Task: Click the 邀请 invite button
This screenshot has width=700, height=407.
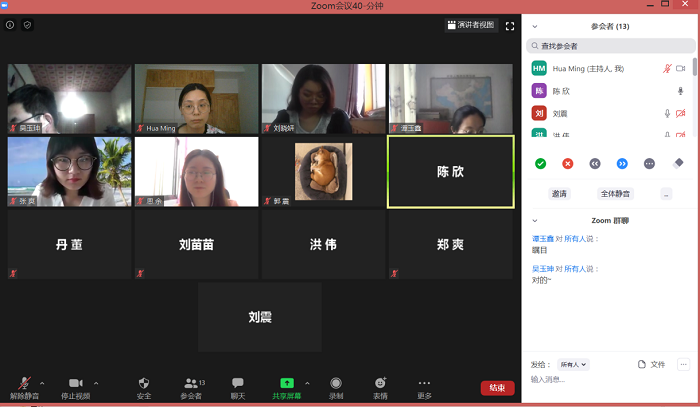Action: click(x=559, y=193)
